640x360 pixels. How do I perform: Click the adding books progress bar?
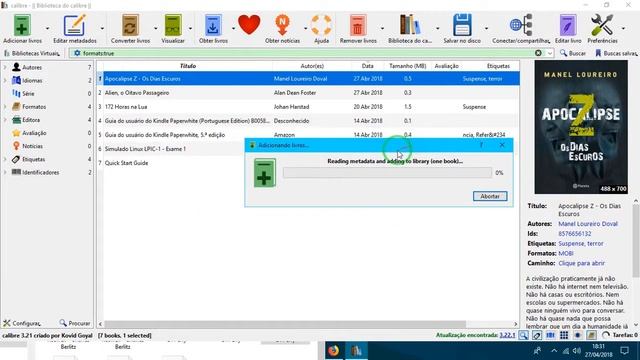(387, 173)
